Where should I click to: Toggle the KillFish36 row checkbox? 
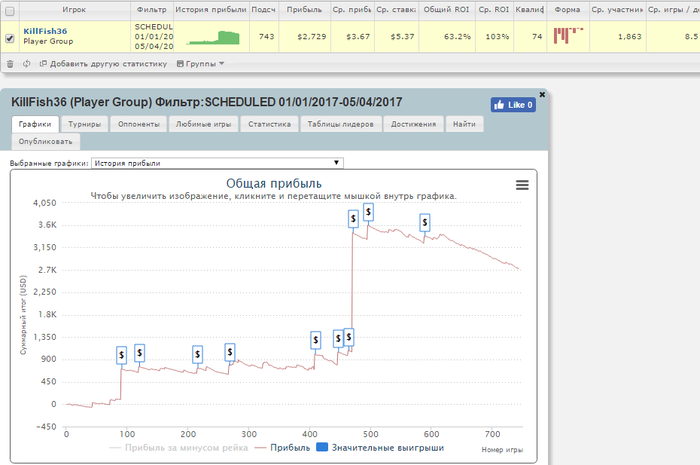(9, 38)
